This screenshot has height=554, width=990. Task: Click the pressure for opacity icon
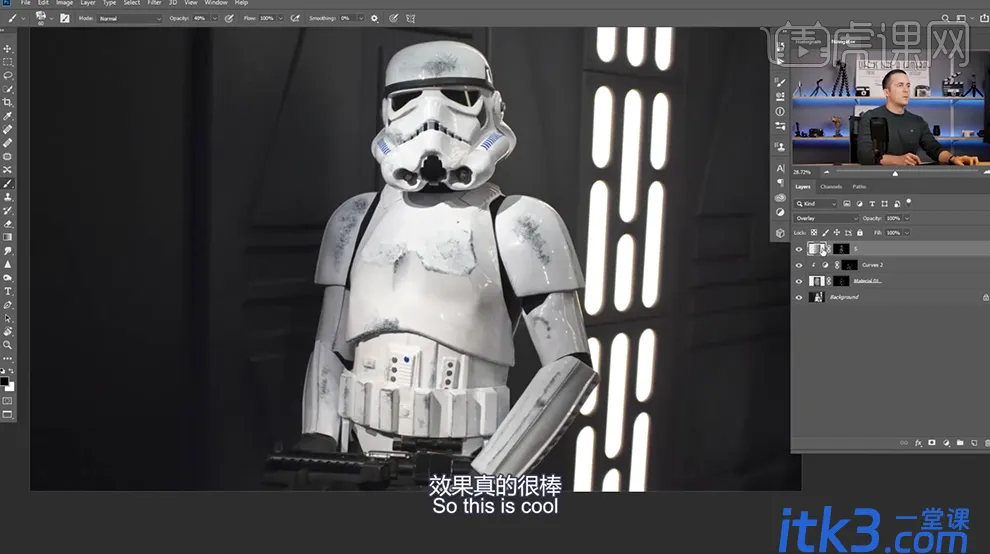229,18
